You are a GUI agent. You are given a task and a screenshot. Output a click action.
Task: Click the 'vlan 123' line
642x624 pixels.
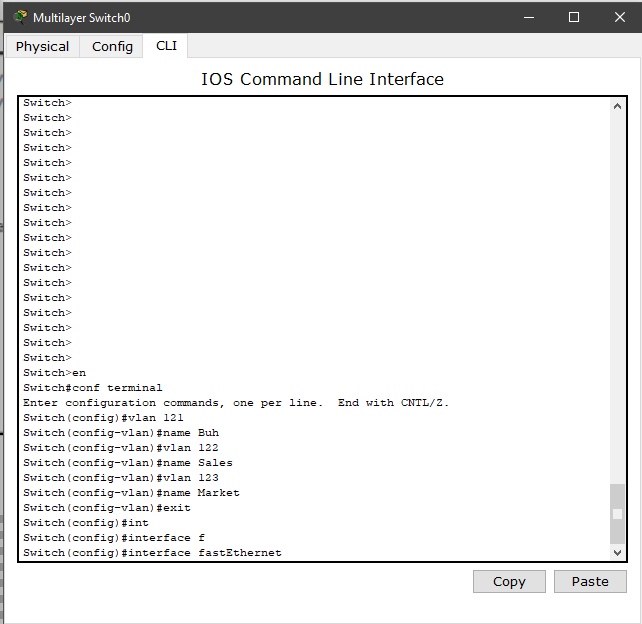[121, 478]
